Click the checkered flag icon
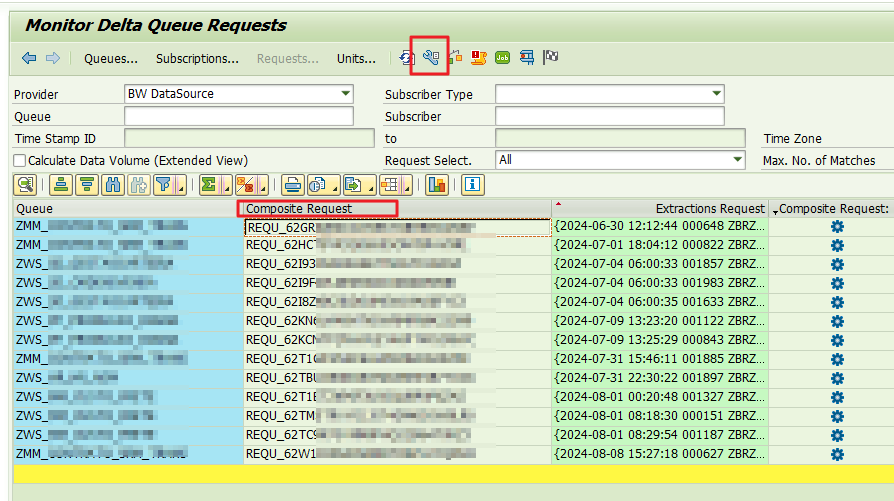 (551, 57)
